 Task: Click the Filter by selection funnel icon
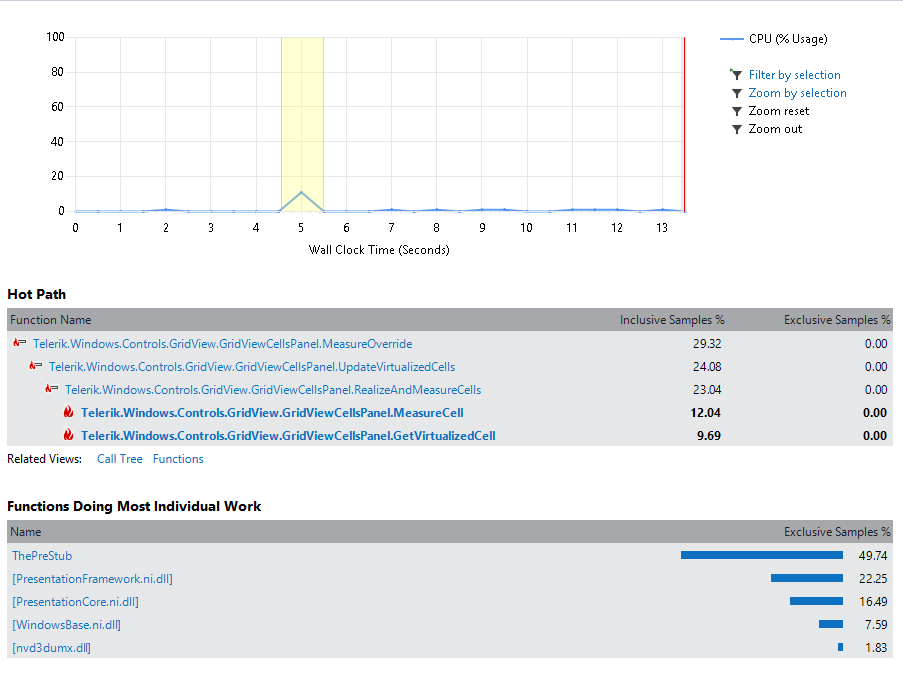(736, 74)
